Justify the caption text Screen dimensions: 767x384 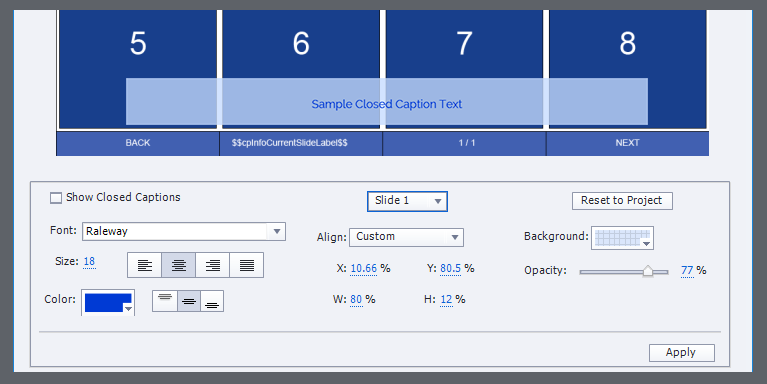(247, 265)
